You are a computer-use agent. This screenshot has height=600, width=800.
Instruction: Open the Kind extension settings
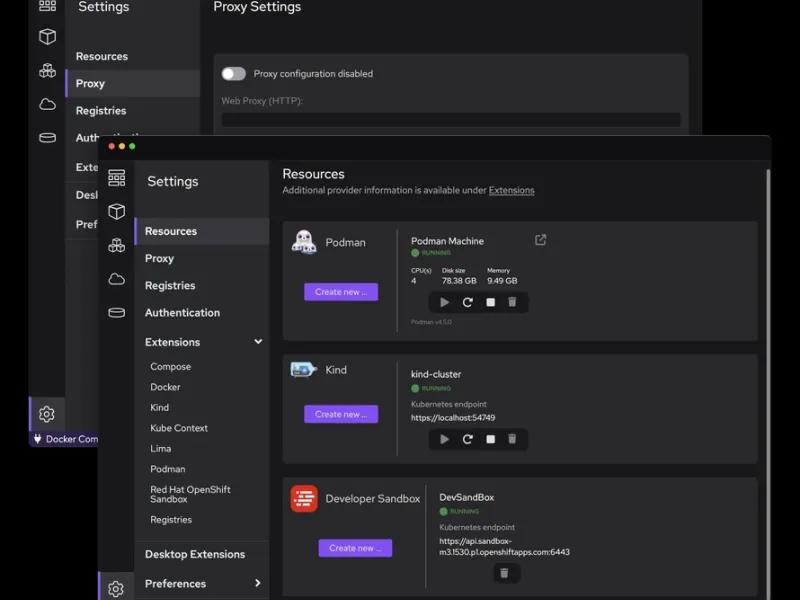[x=160, y=407]
